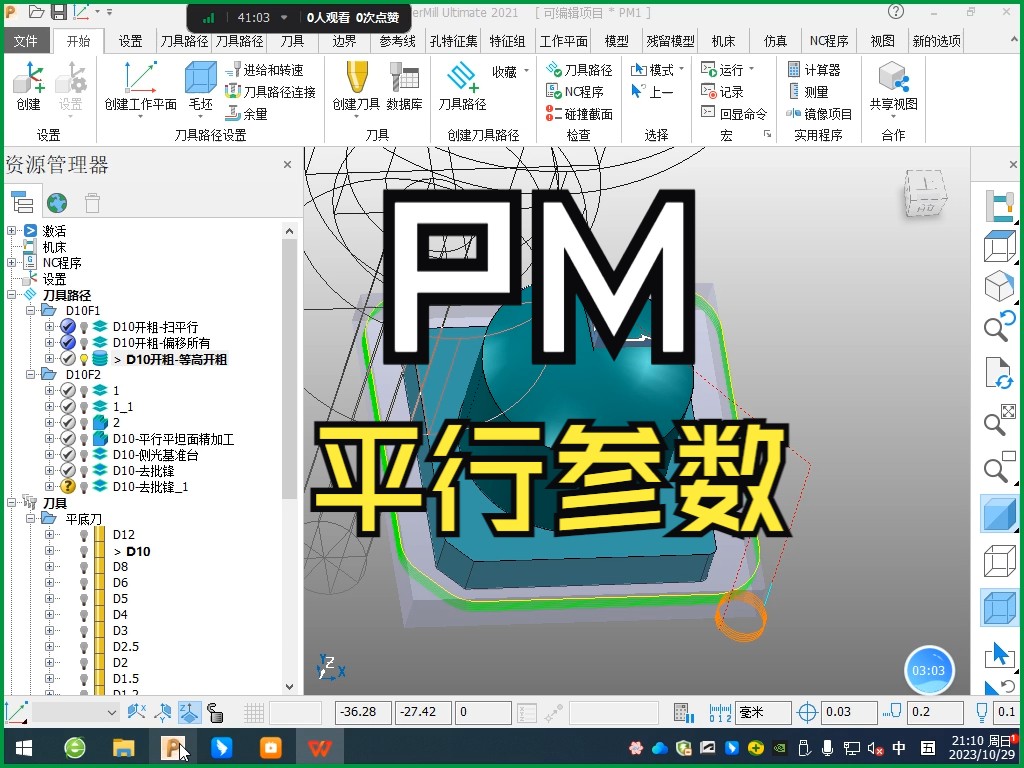Screen dimensions: 1024x768
Task: Collapse the D10F1 folder
Action: [31, 311]
